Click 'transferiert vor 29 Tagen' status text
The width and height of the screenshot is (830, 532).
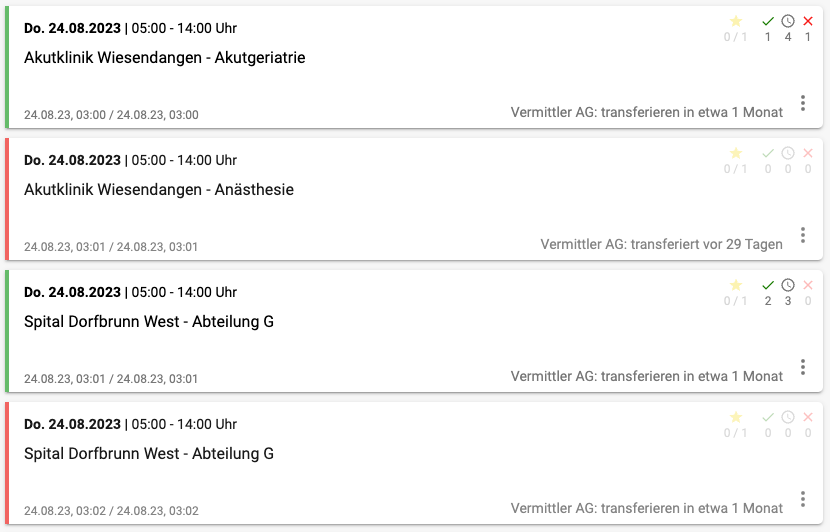tap(706, 245)
